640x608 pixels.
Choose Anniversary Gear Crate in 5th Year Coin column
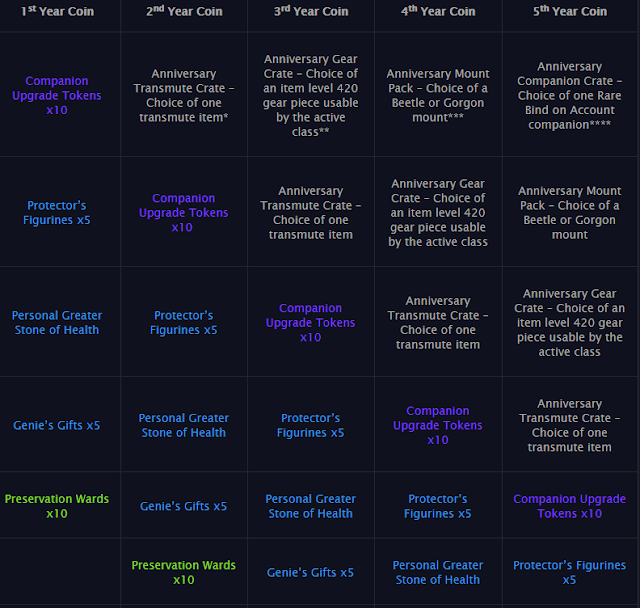tap(570, 323)
